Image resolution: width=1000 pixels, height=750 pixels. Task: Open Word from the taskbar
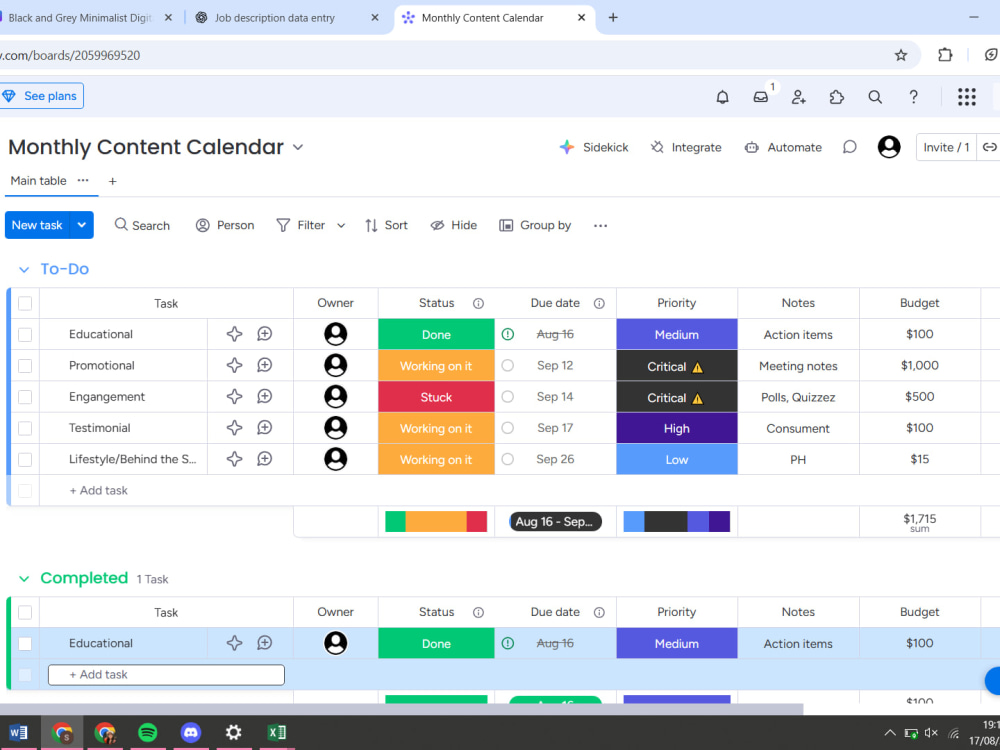click(19, 732)
